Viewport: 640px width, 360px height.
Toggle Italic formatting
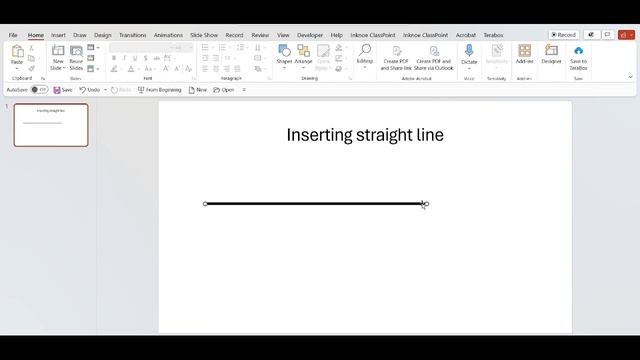pos(124,58)
